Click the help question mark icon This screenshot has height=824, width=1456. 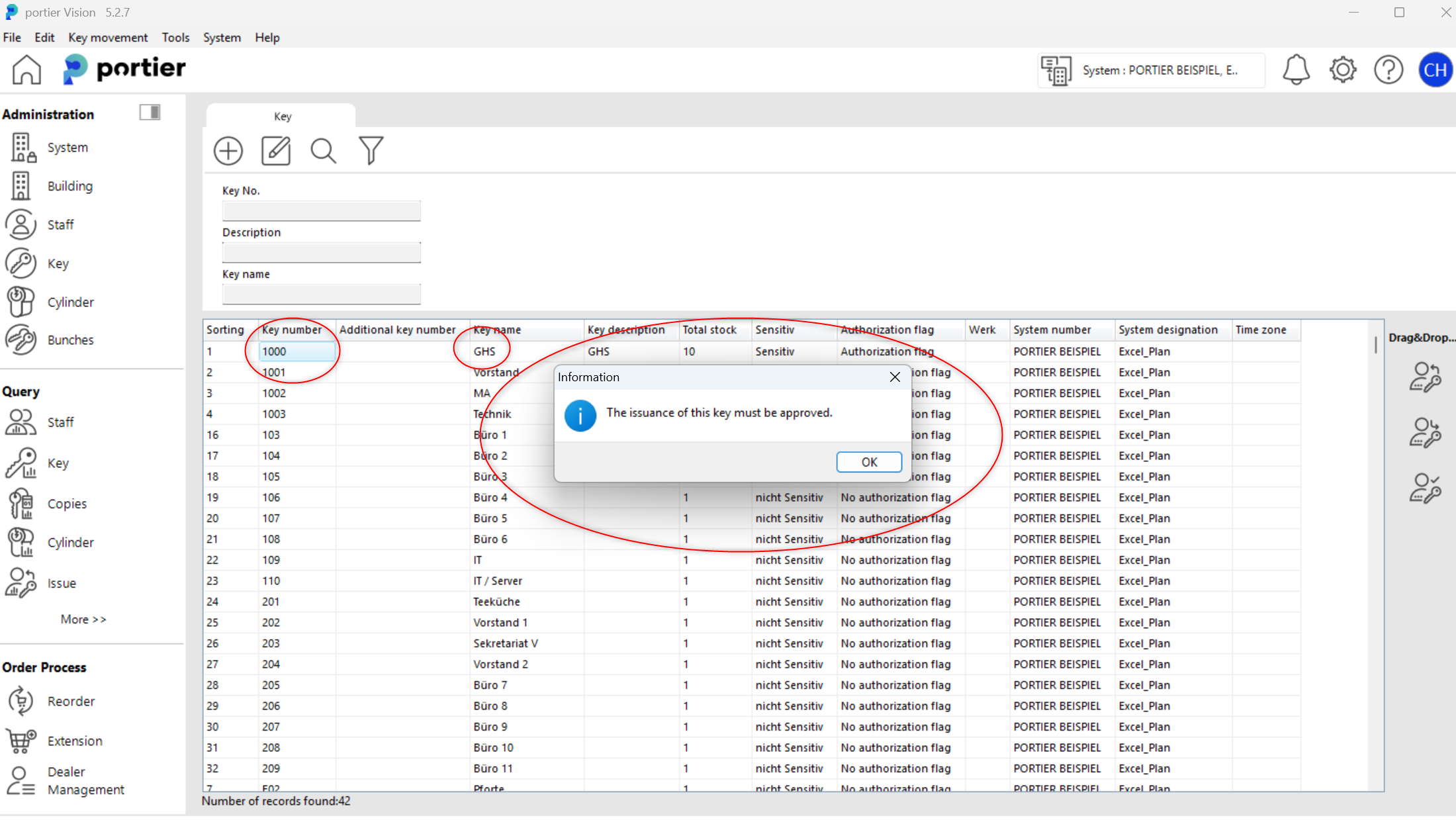tap(1388, 69)
